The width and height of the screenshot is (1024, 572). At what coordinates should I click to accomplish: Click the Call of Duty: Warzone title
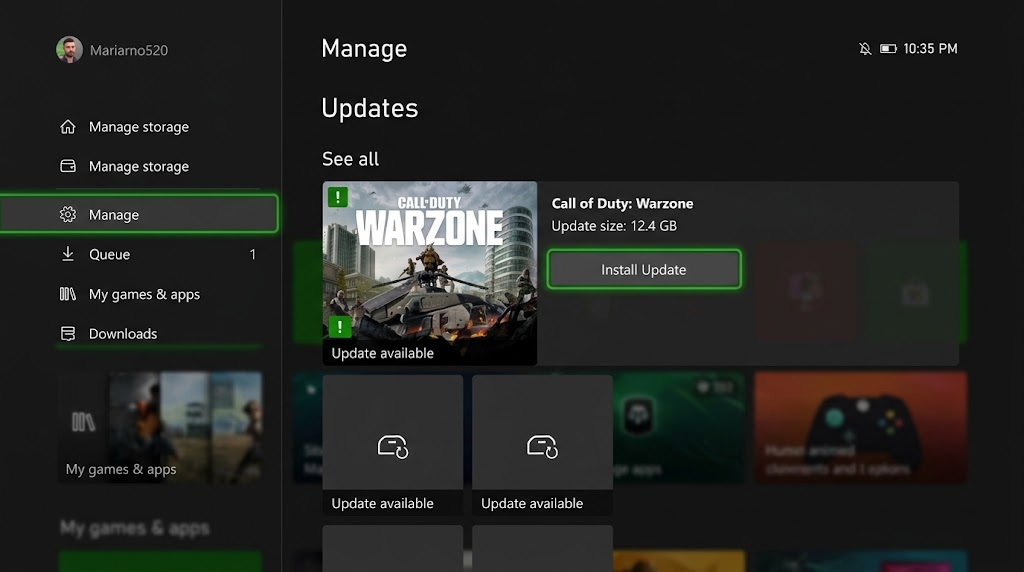click(x=622, y=203)
